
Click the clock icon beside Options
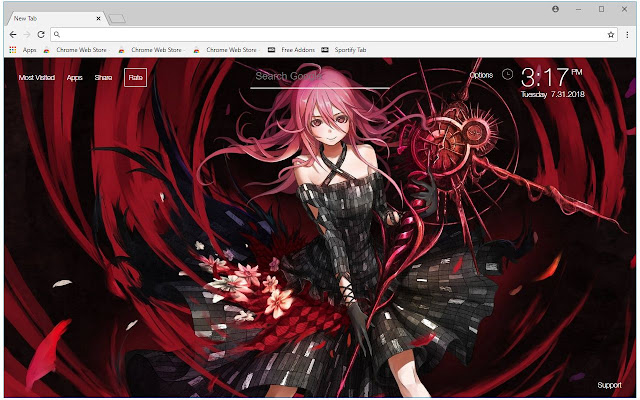tap(507, 74)
